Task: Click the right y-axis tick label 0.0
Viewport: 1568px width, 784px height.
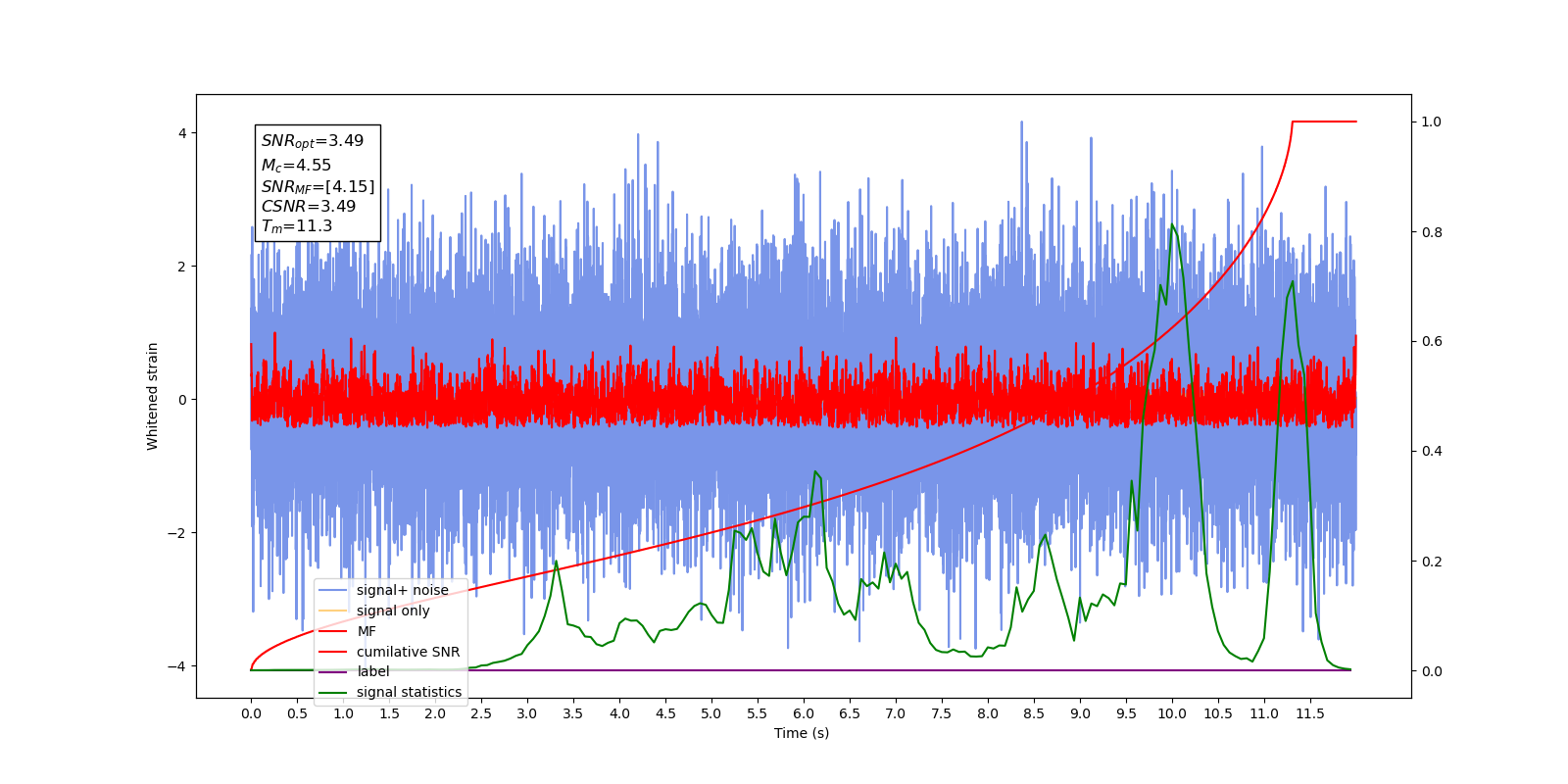Action: [x=1432, y=671]
